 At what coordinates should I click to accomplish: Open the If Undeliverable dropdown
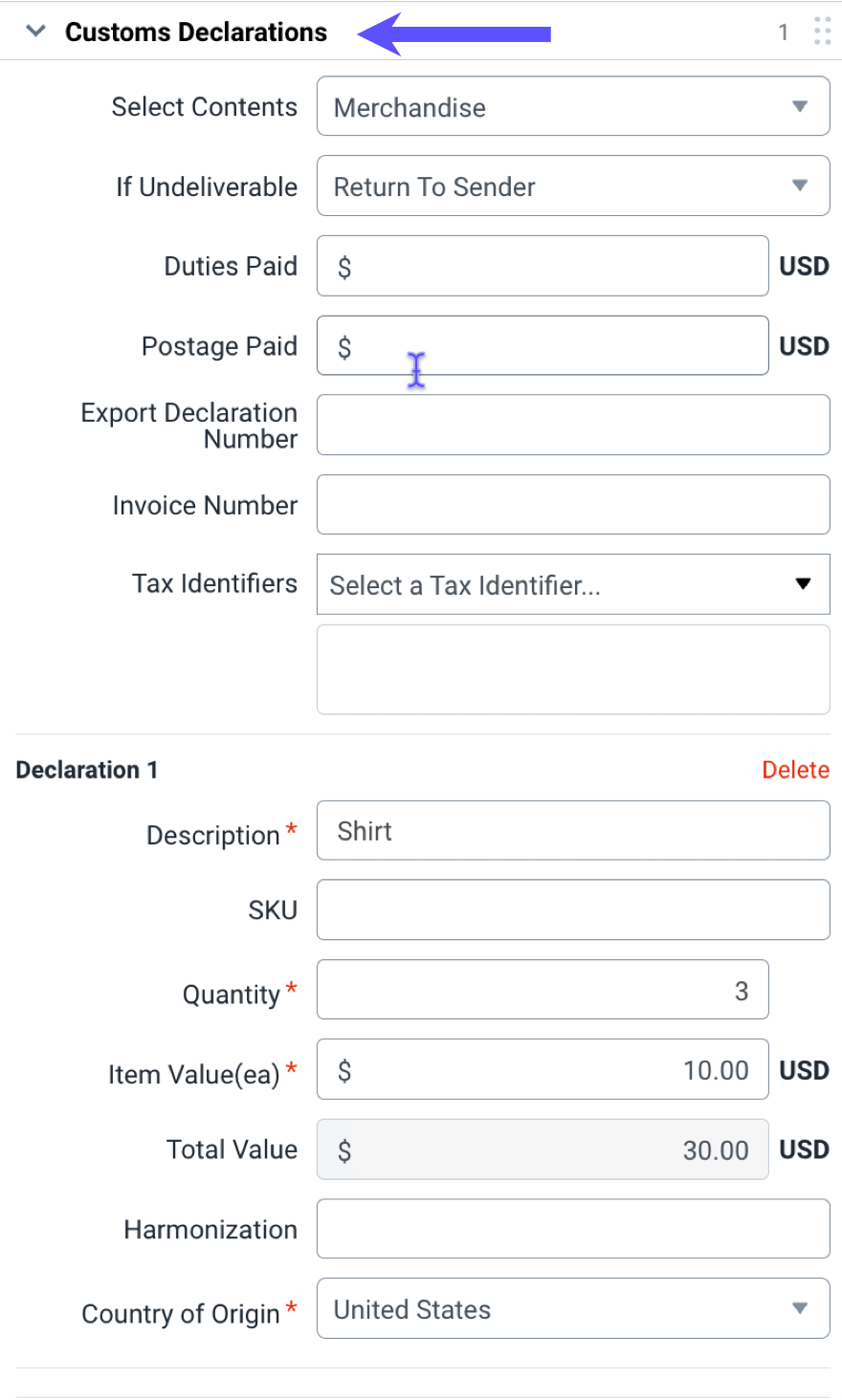[572, 186]
